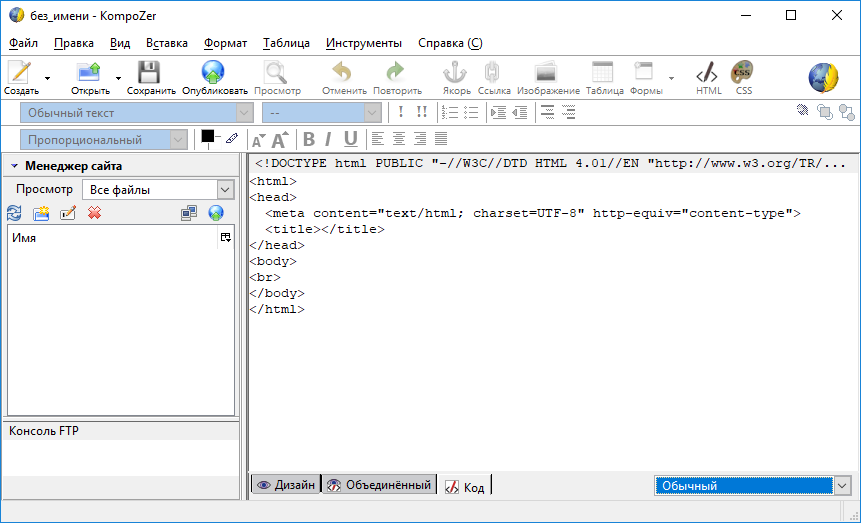Click the rename file pencil icon
This screenshot has height=523, width=861.
(68, 213)
